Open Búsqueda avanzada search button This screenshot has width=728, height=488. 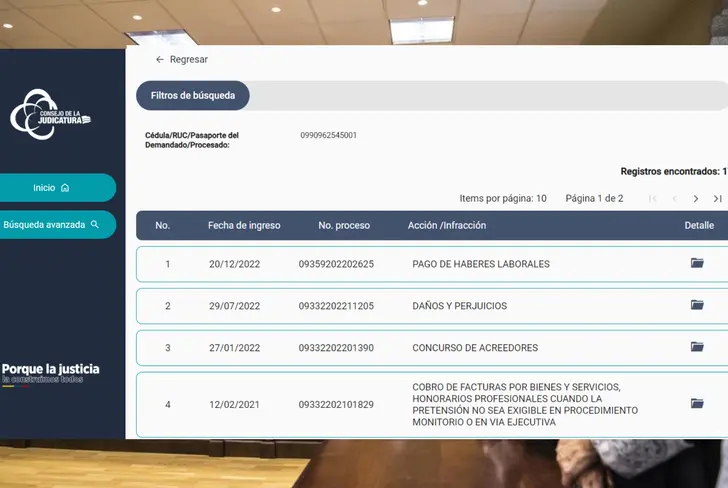(56, 225)
